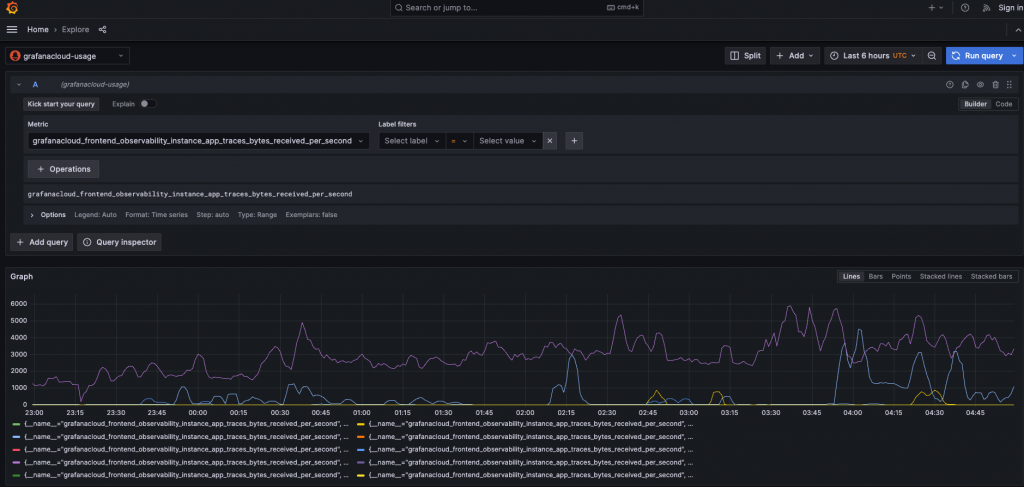This screenshot has width=1024, height=487.
Task: Duplicate query A with the copy icon
Action: 965,84
